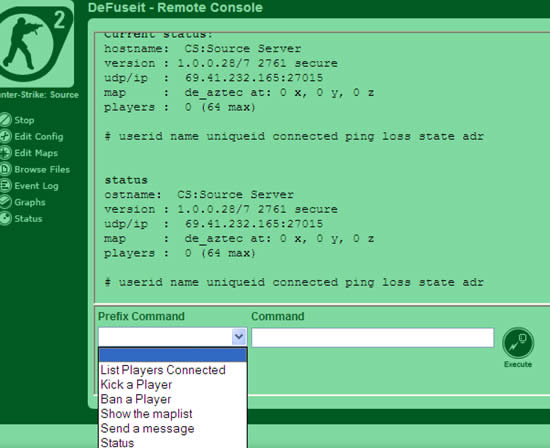Click the Browse Files icon
This screenshot has width=550, height=448.
click(5, 169)
